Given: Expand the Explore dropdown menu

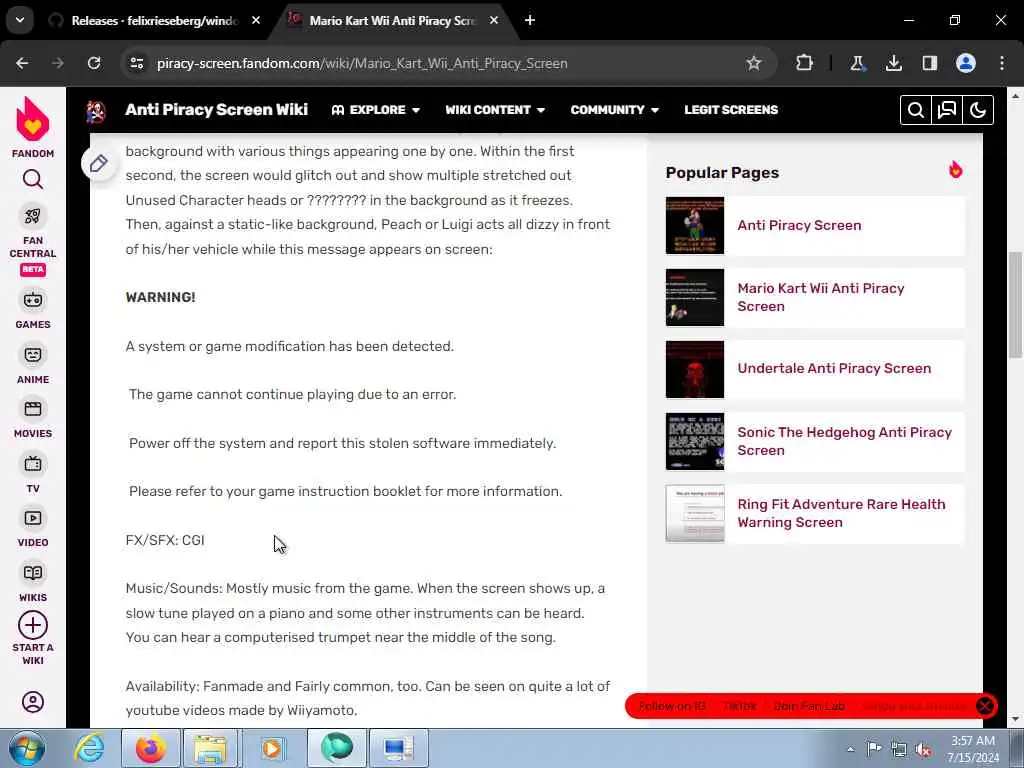Looking at the screenshot, I should [376, 110].
